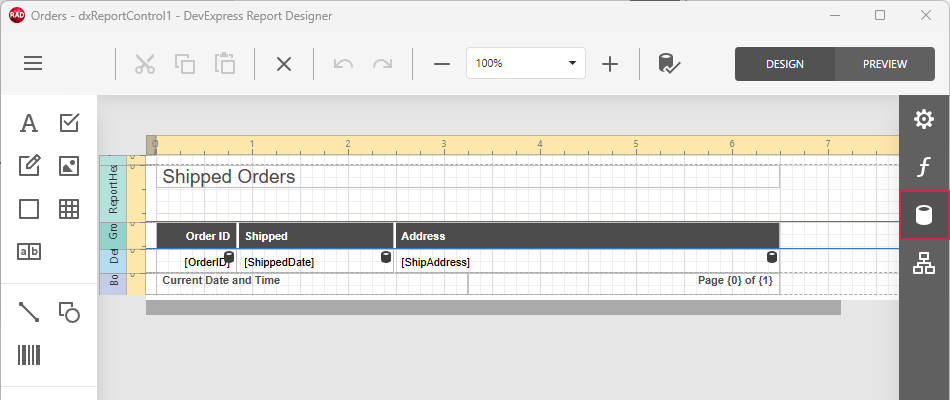
Task: Maximize the Report Designer window
Action: tap(880, 16)
